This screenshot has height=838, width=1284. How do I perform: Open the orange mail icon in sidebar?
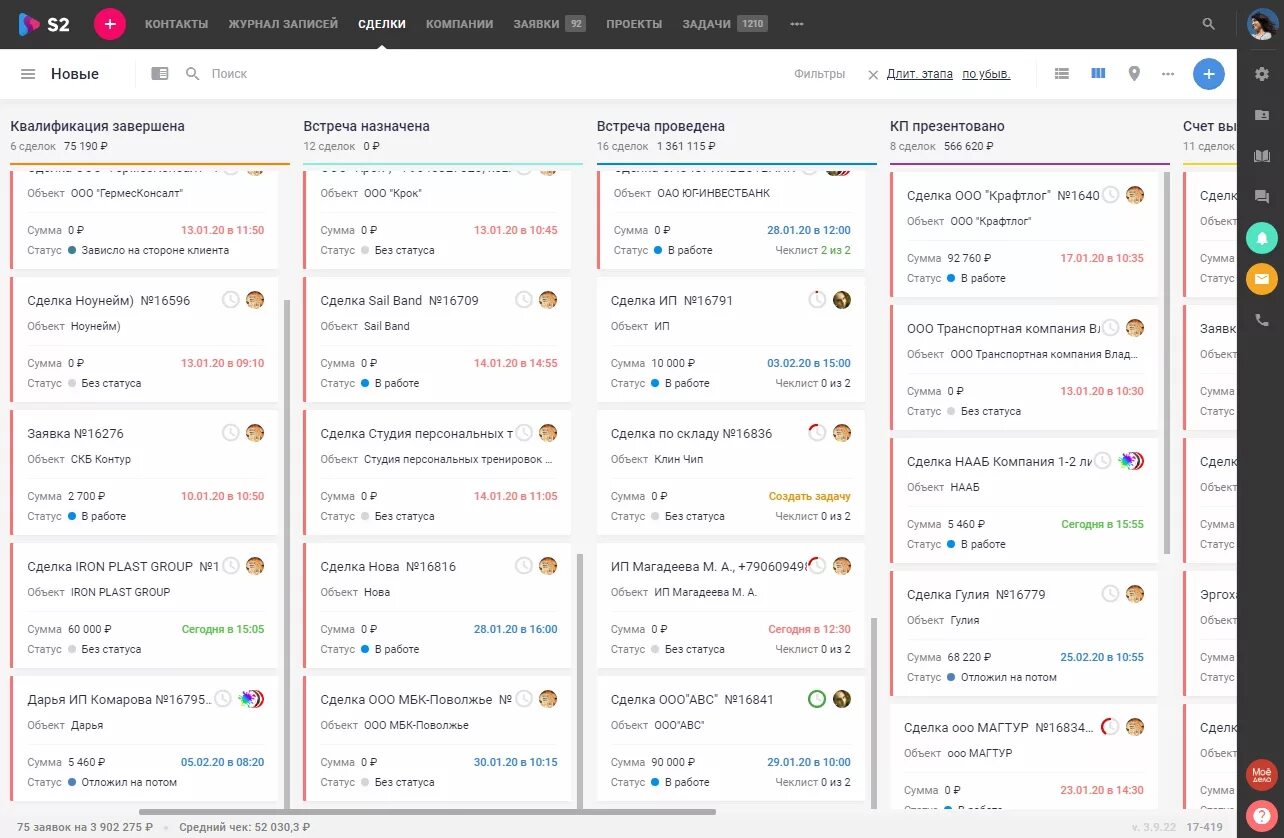coord(1262,279)
